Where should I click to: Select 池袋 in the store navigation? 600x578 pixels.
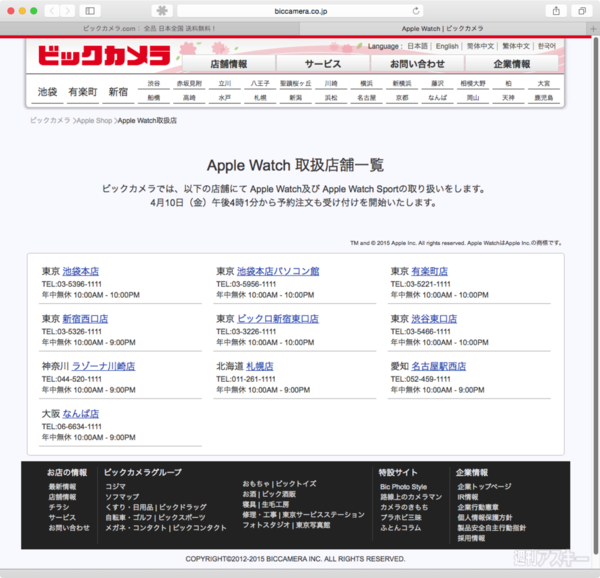[47, 92]
